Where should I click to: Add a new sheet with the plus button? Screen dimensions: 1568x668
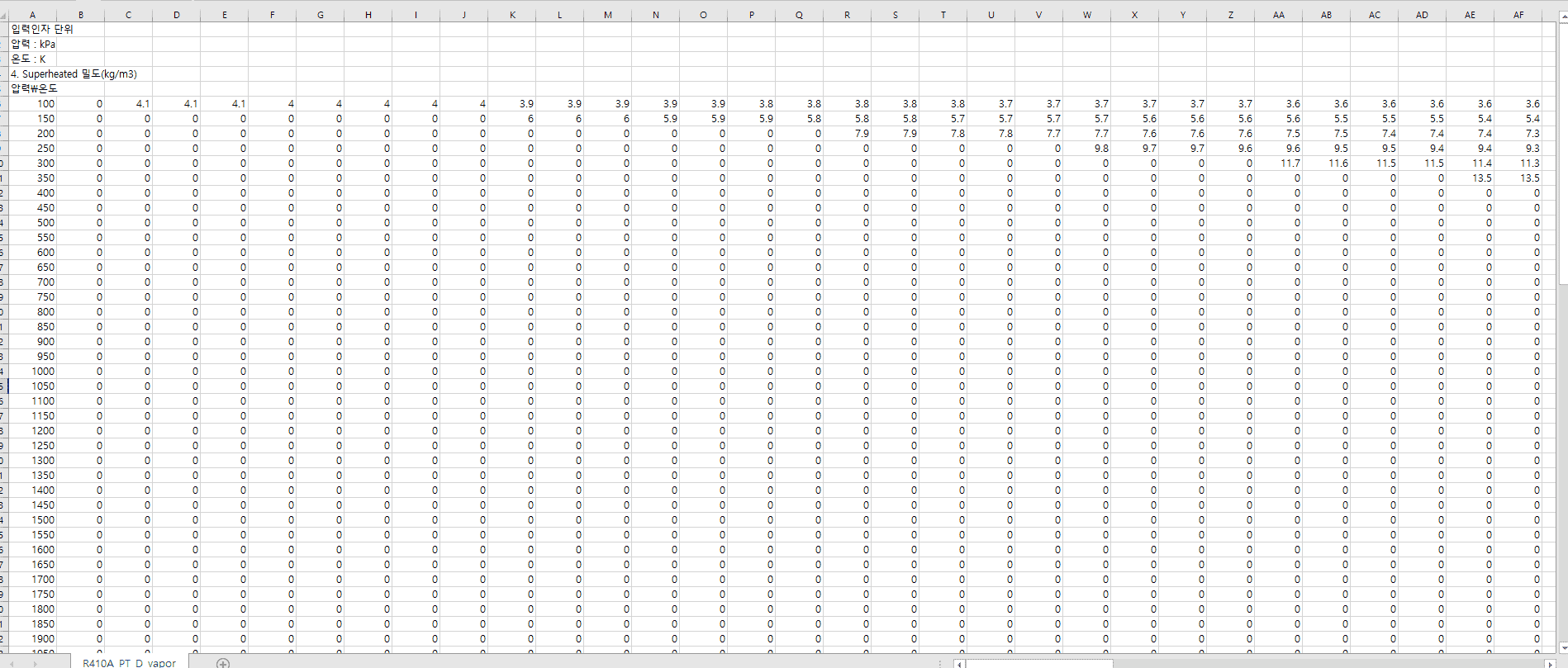click(222, 662)
